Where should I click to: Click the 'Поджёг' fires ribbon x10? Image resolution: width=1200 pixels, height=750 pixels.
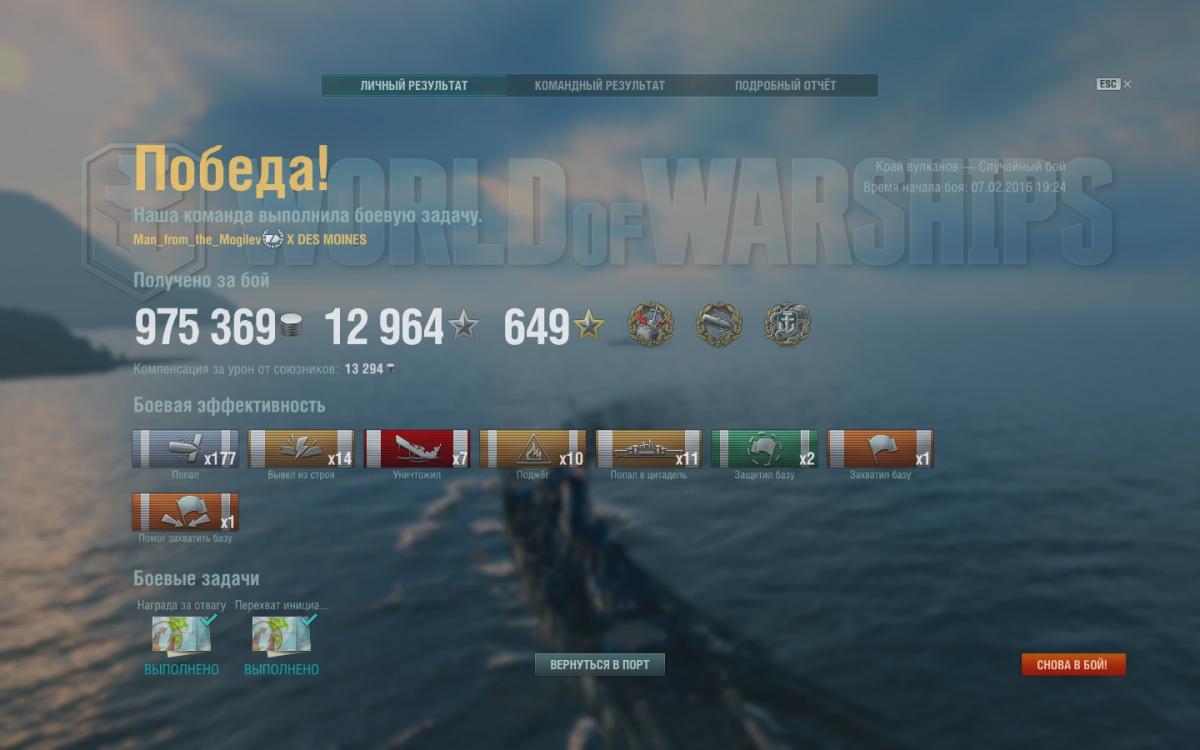point(533,449)
